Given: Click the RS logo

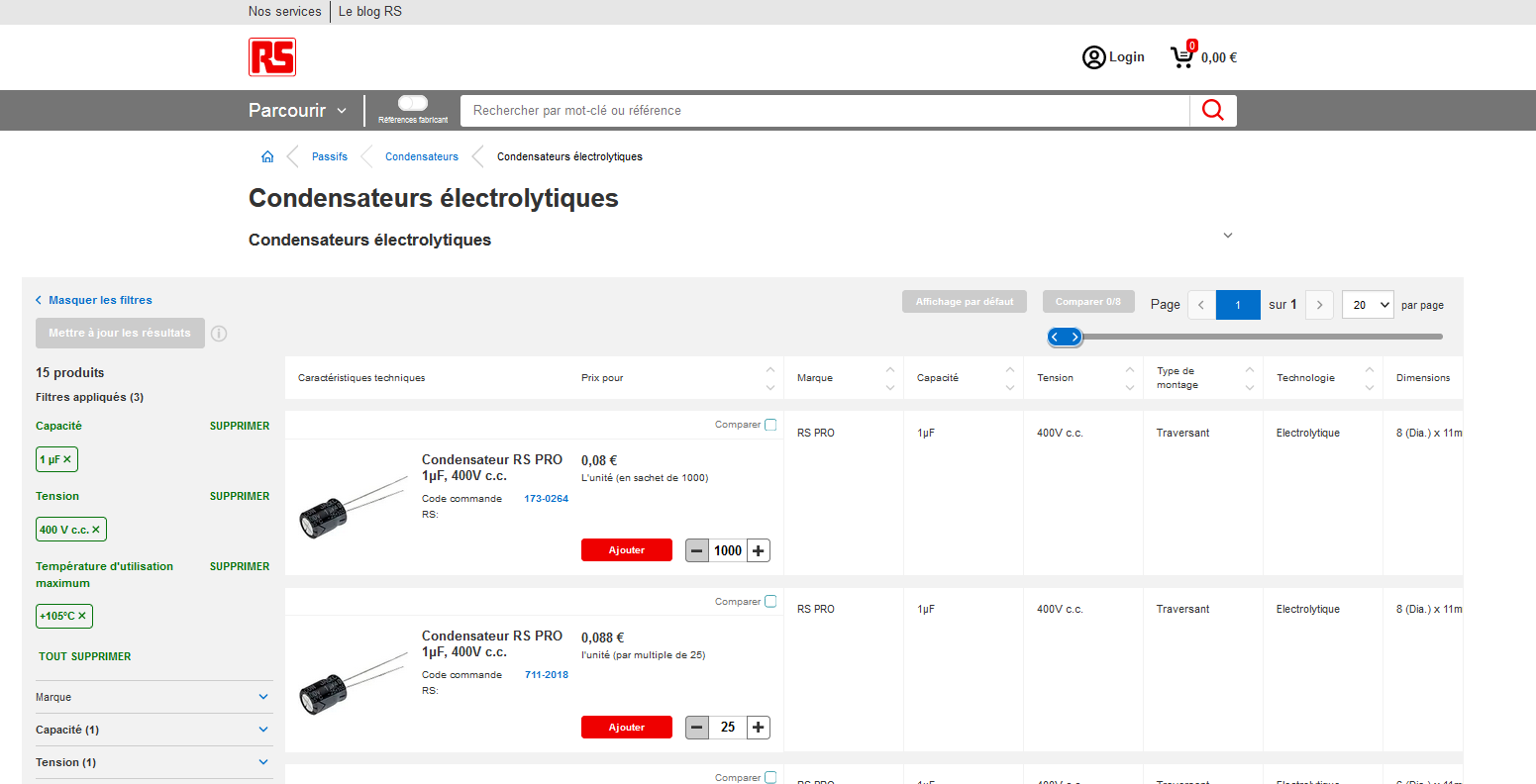Looking at the screenshot, I should coord(272,57).
